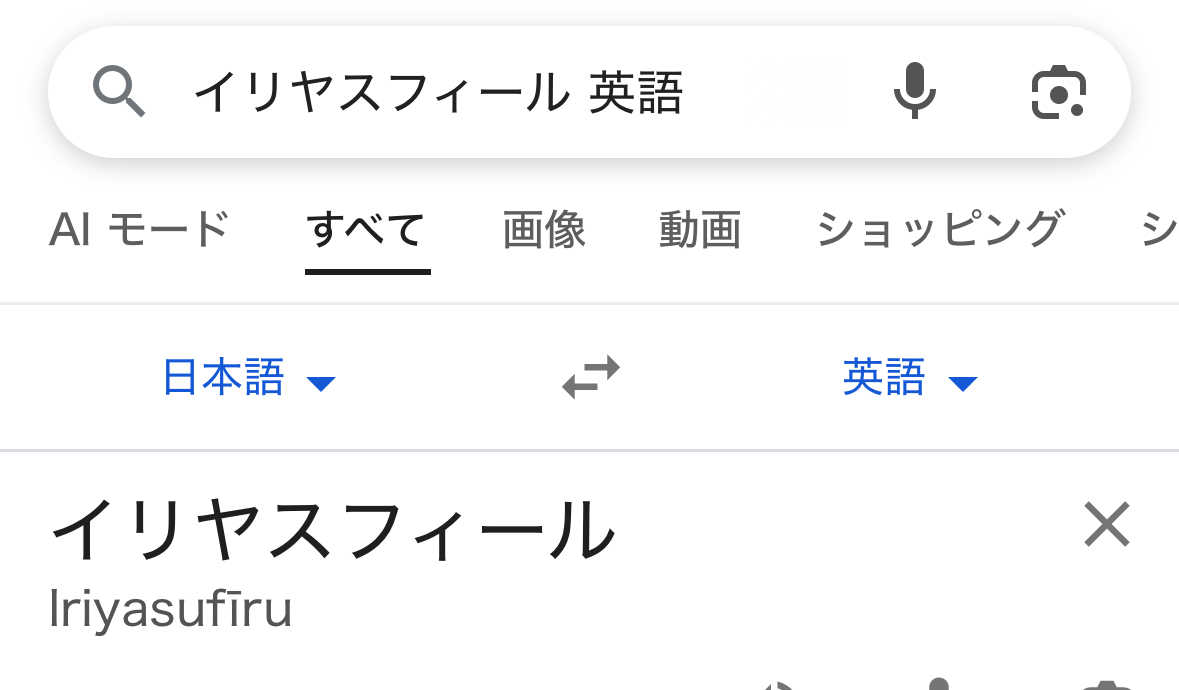
Task: Click the blue arrow beside 英語
Action: tap(962, 383)
